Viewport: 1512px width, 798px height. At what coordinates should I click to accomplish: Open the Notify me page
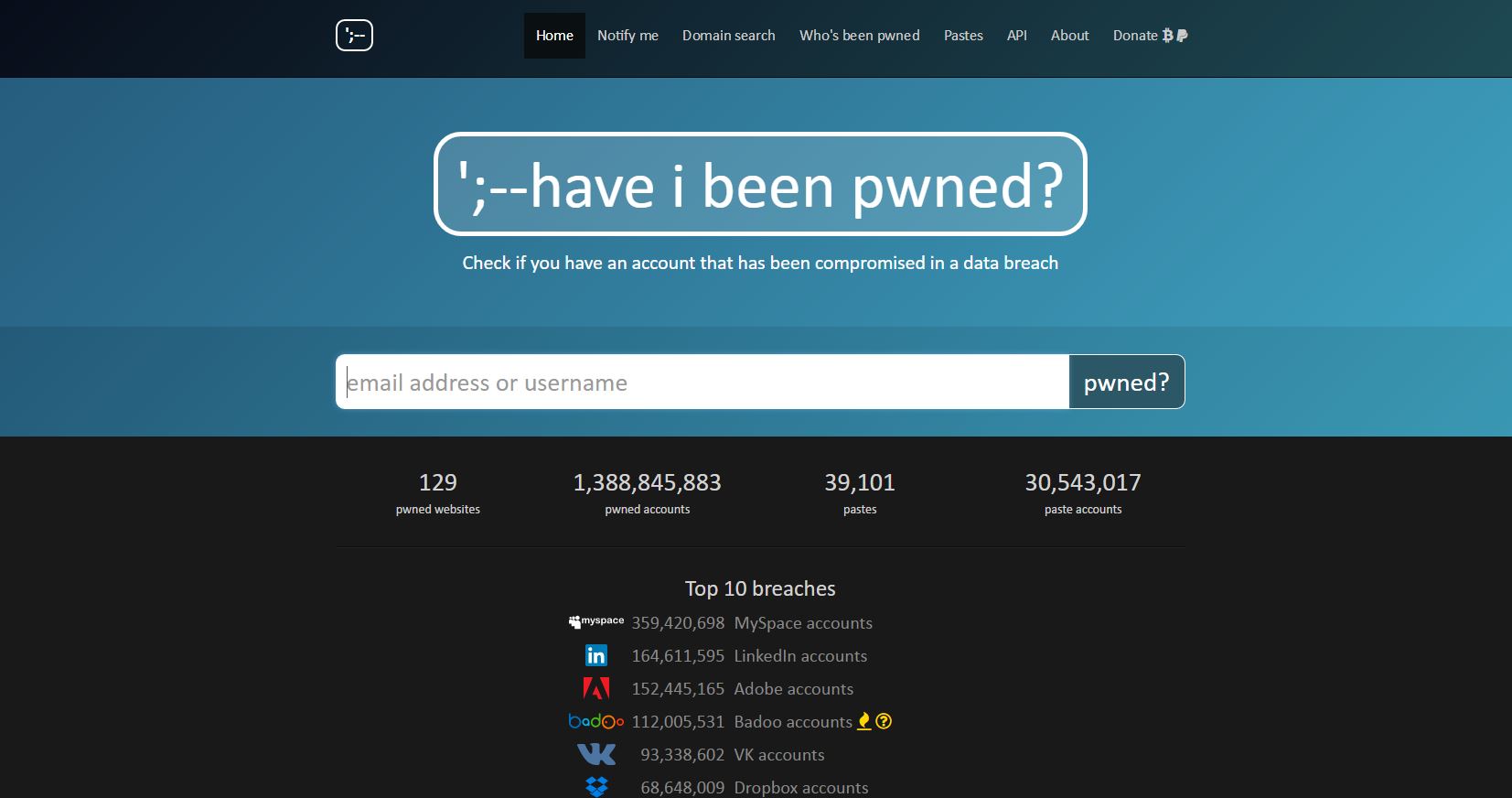click(x=627, y=36)
